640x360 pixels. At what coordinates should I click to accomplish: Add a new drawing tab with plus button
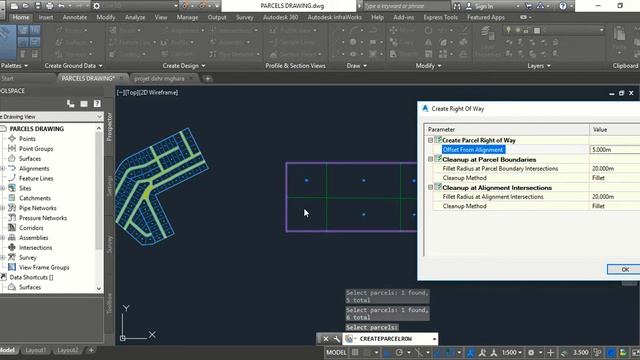pos(208,78)
